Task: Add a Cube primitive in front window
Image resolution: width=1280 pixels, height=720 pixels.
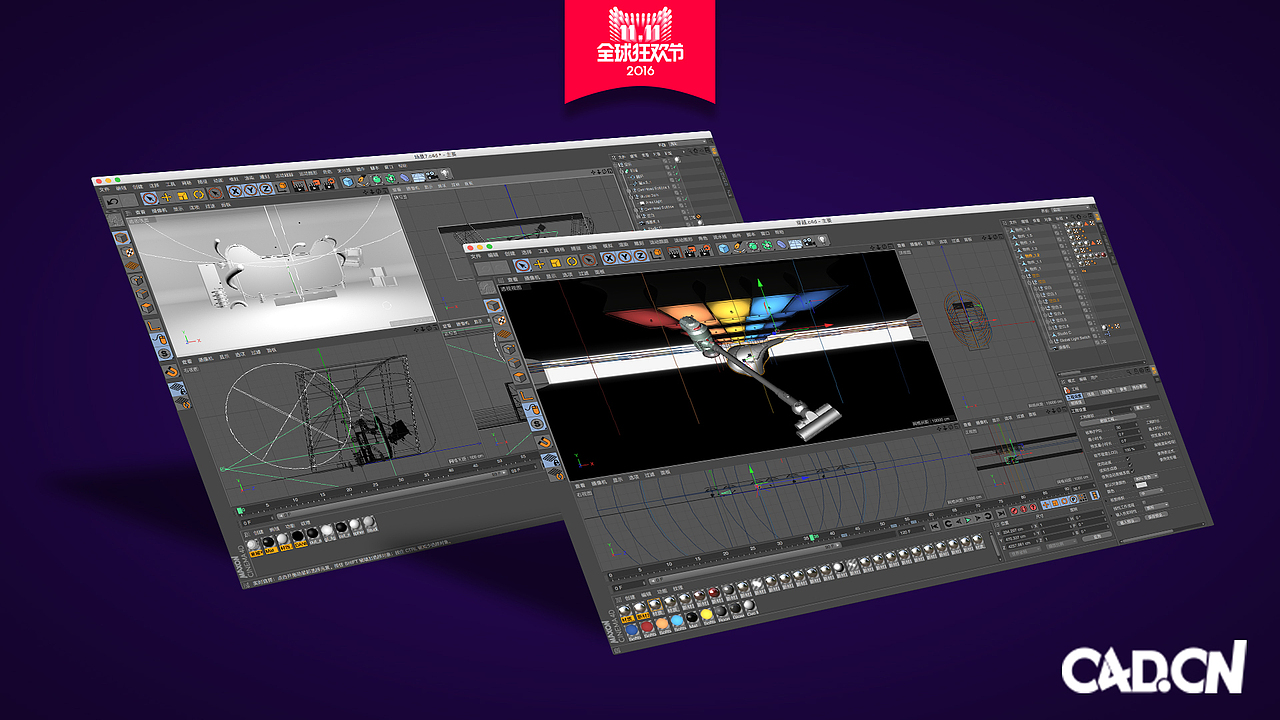Action: [x=724, y=248]
